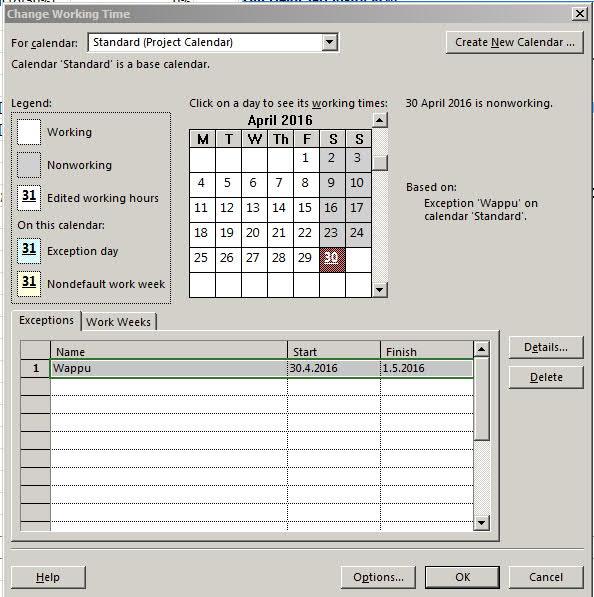The height and width of the screenshot is (597, 594).
Task: Click the Wappu exception name cell
Action: (169, 369)
